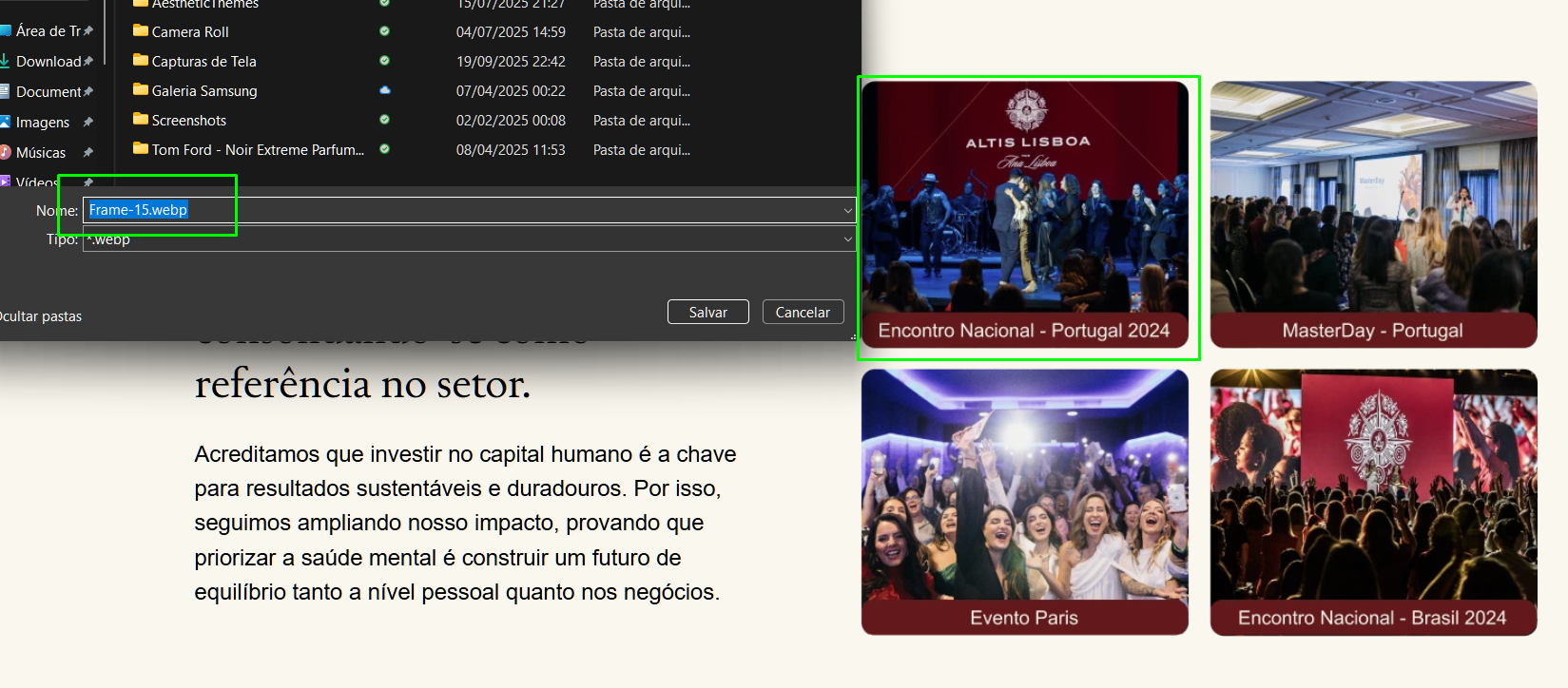Screen dimensions: 1568x688
Task: Click the 08/04/2025 11:53 date cell
Action: click(x=511, y=150)
